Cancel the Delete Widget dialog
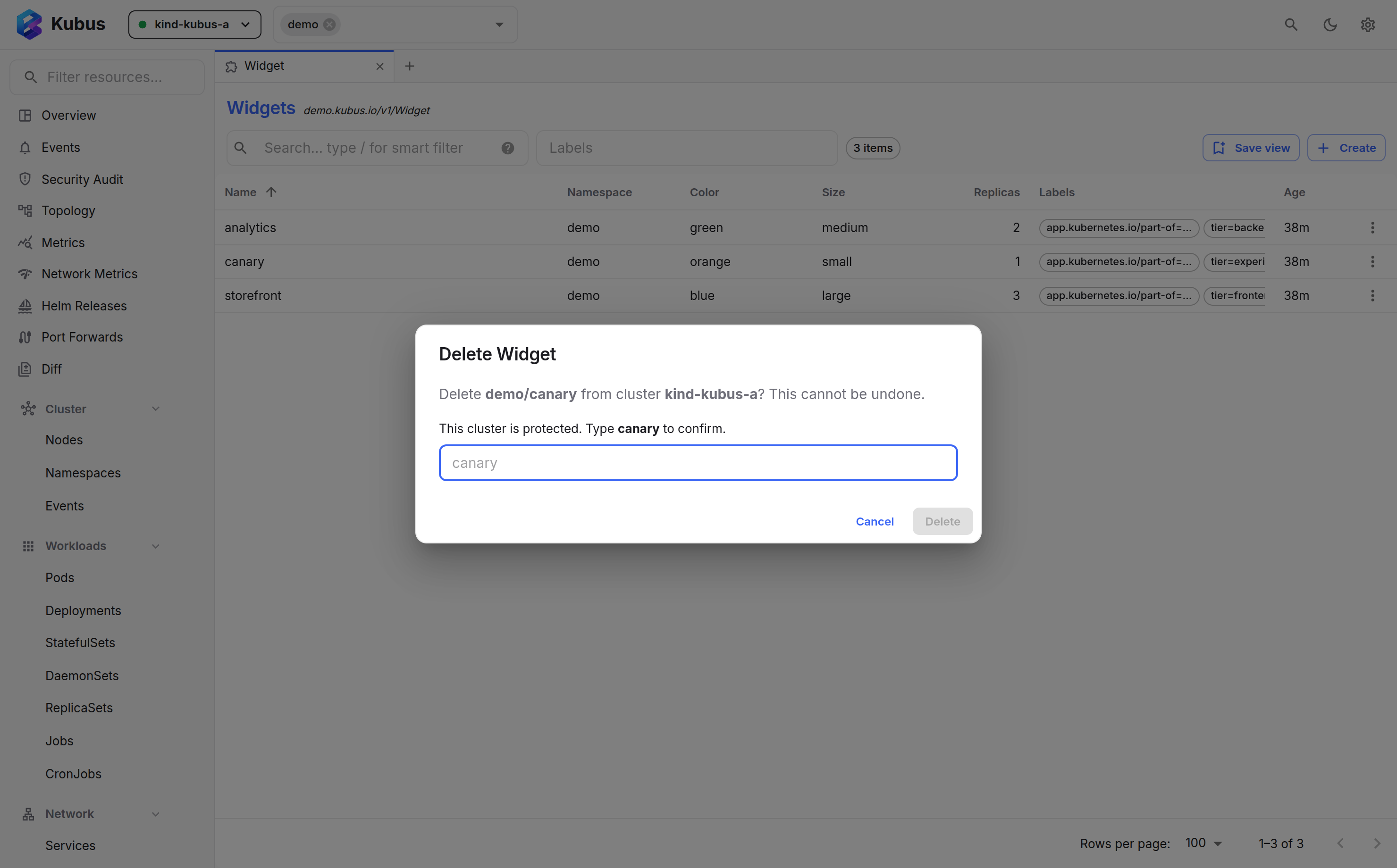 pos(875,521)
